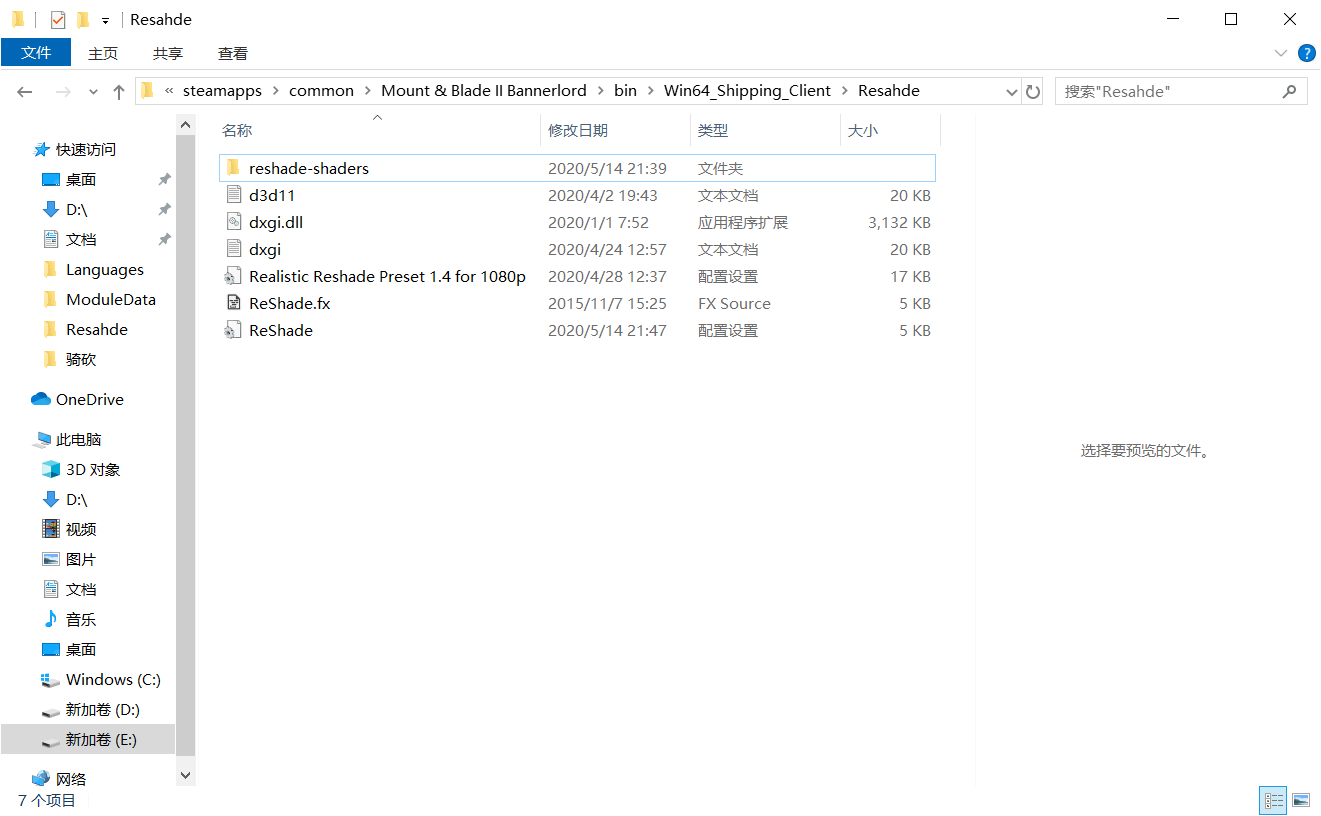Click the bin breadcrumb
The image size is (1321, 816).
tap(625, 90)
